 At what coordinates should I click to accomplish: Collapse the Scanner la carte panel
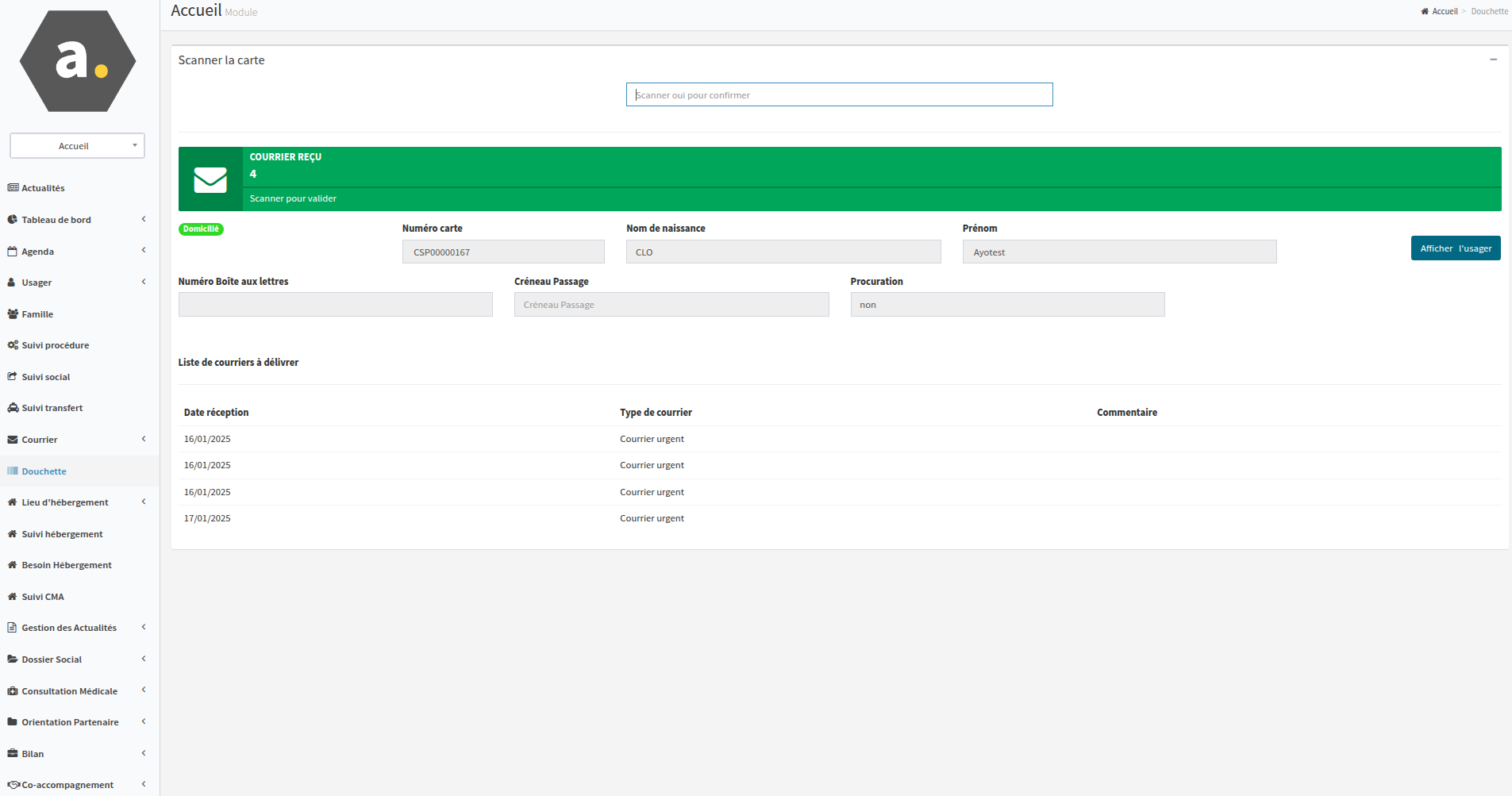1494,59
